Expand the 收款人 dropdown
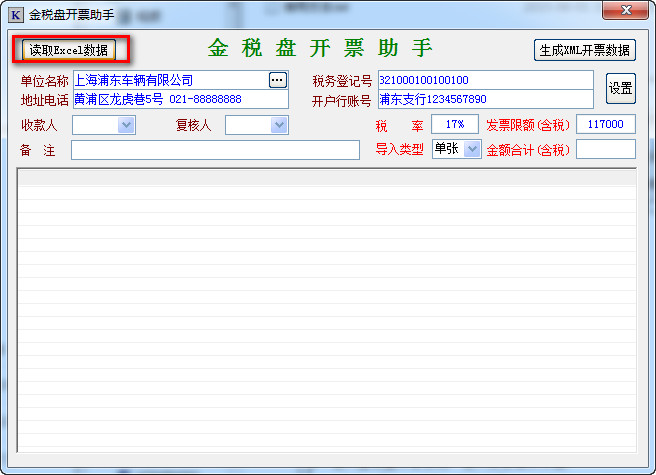The height and width of the screenshot is (475, 656). point(126,125)
